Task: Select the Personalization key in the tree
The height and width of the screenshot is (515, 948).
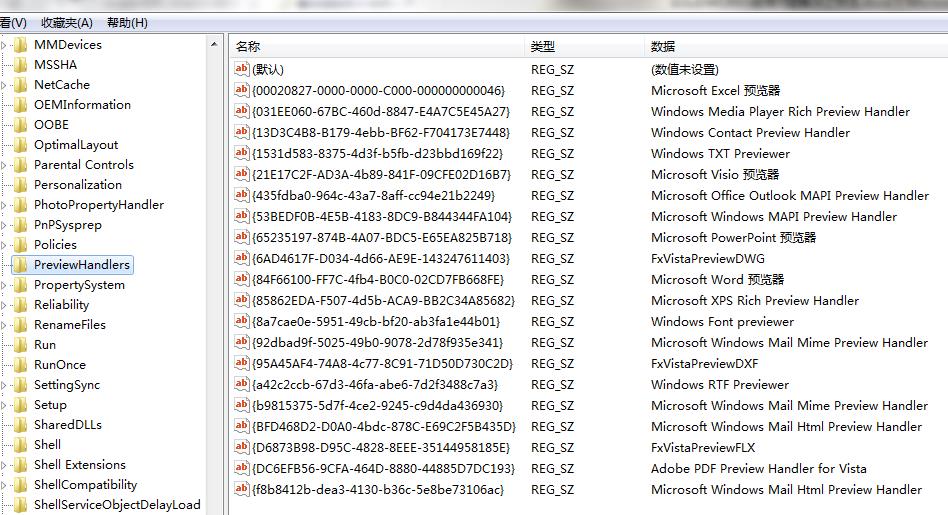Action: tap(77, 185)
